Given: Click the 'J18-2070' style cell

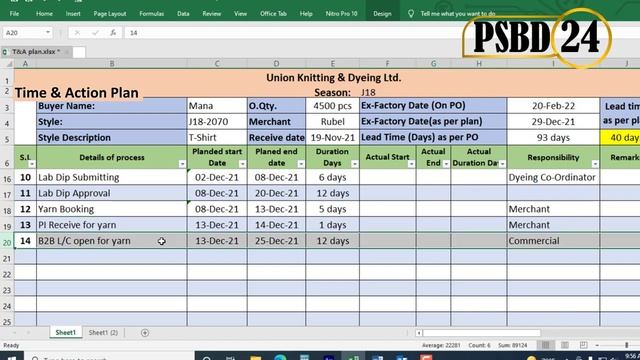Looking at the screenshot, I should [x=217, y=122].
